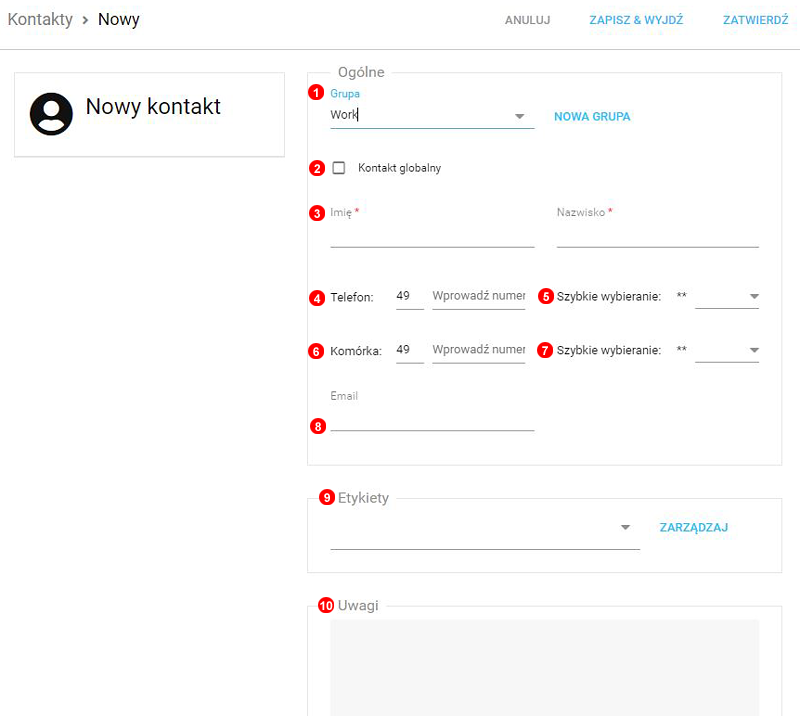The image size is (800, 716).
Task: Click the Telefon number input field
Action: [x=478, y=297]
